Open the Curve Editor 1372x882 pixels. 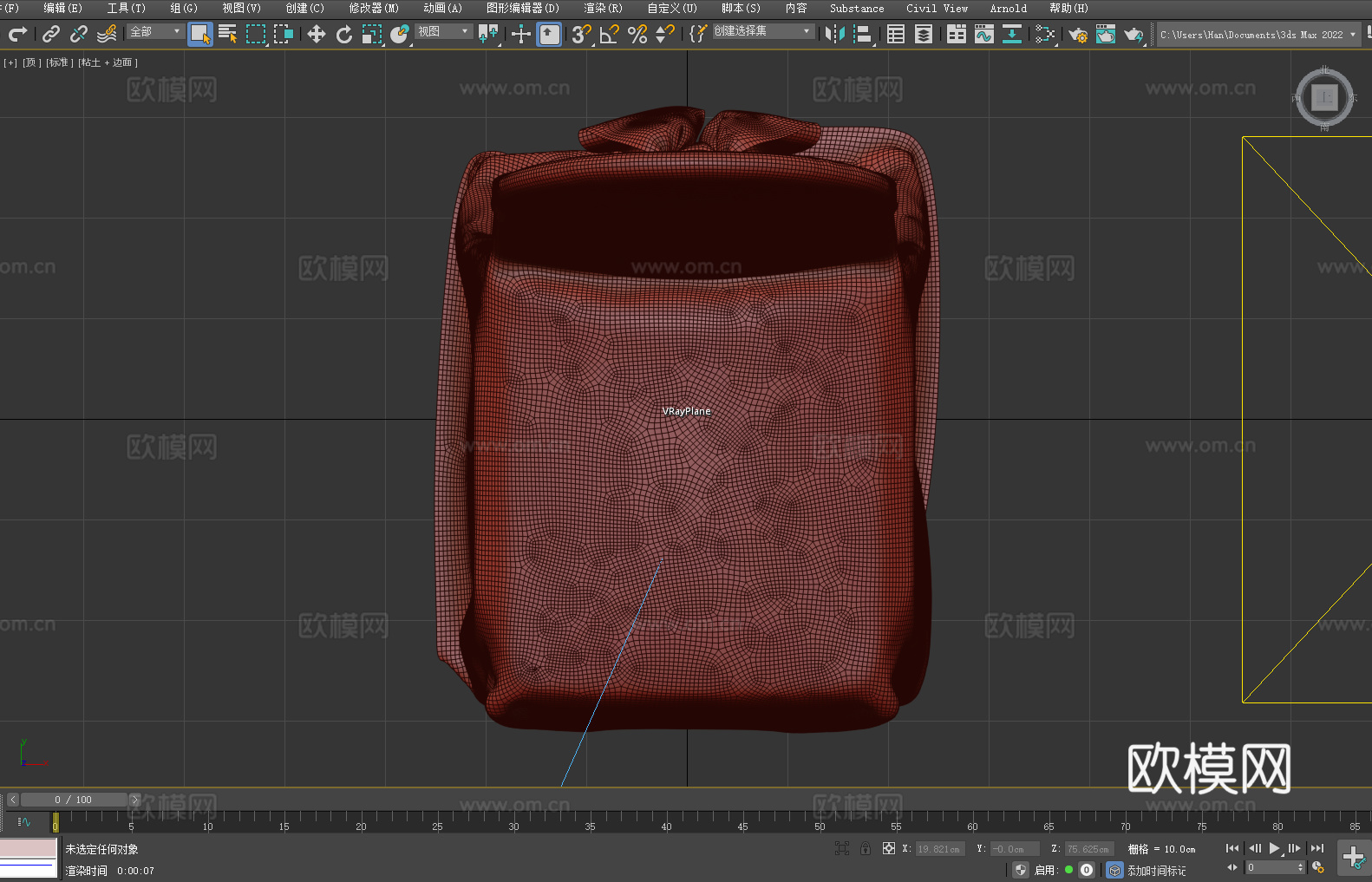pos(984,34)
